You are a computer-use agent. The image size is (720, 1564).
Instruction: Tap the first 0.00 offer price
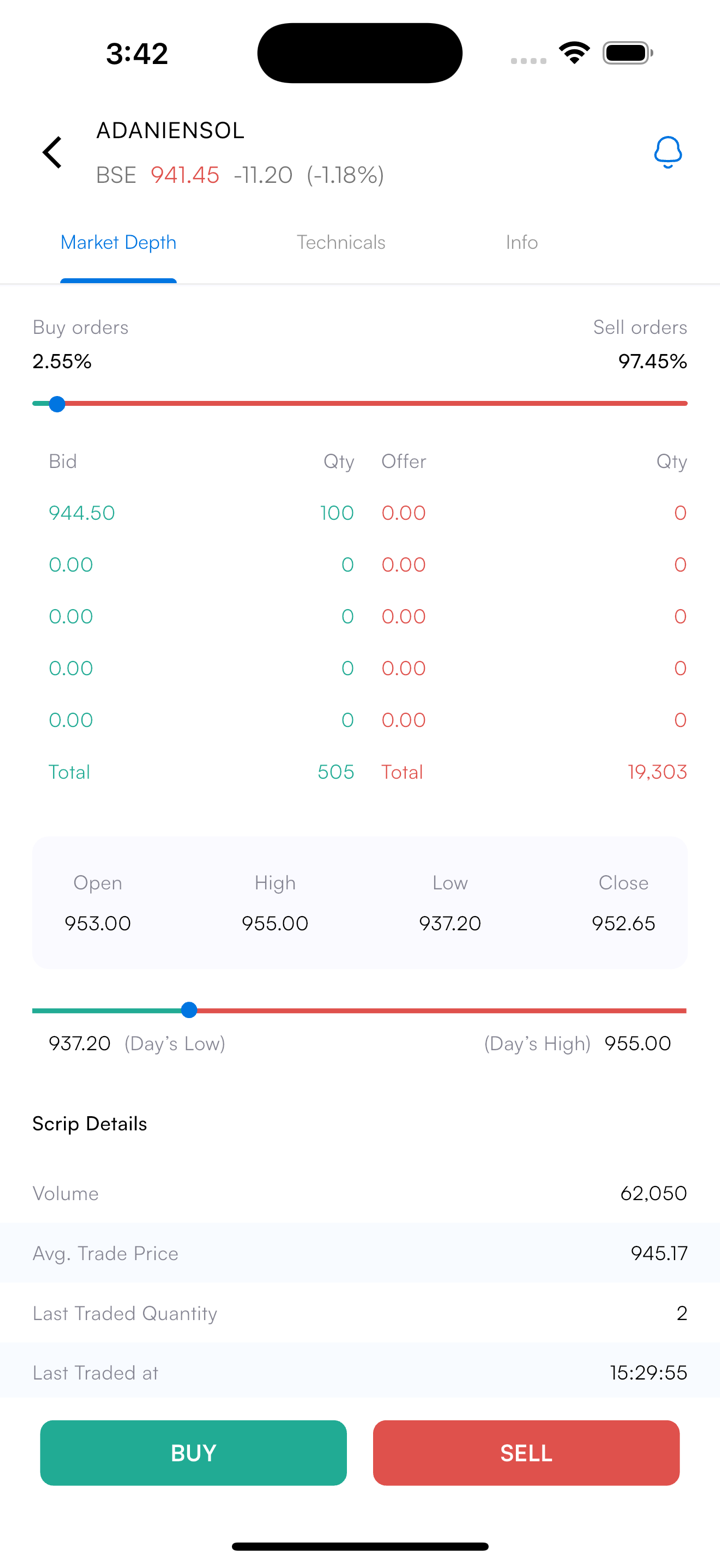(404, 514)
